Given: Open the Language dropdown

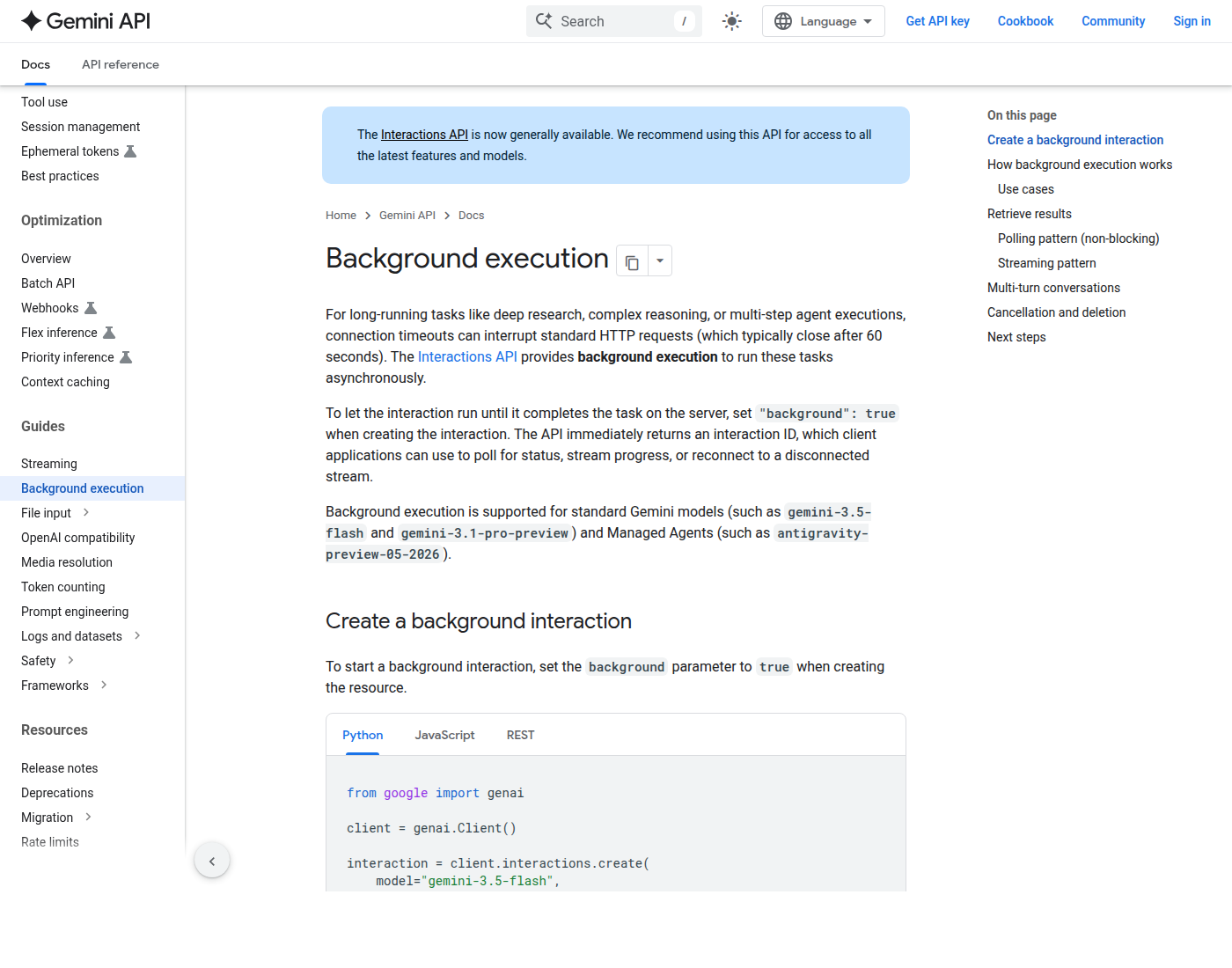Looking at the screenshot, I should click(x=824, y=21).
